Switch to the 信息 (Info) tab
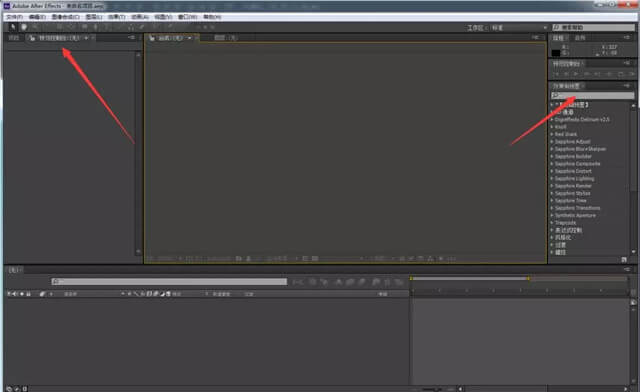Image resolution: width=640 pixels, height=392 pixels. point(558,38)
